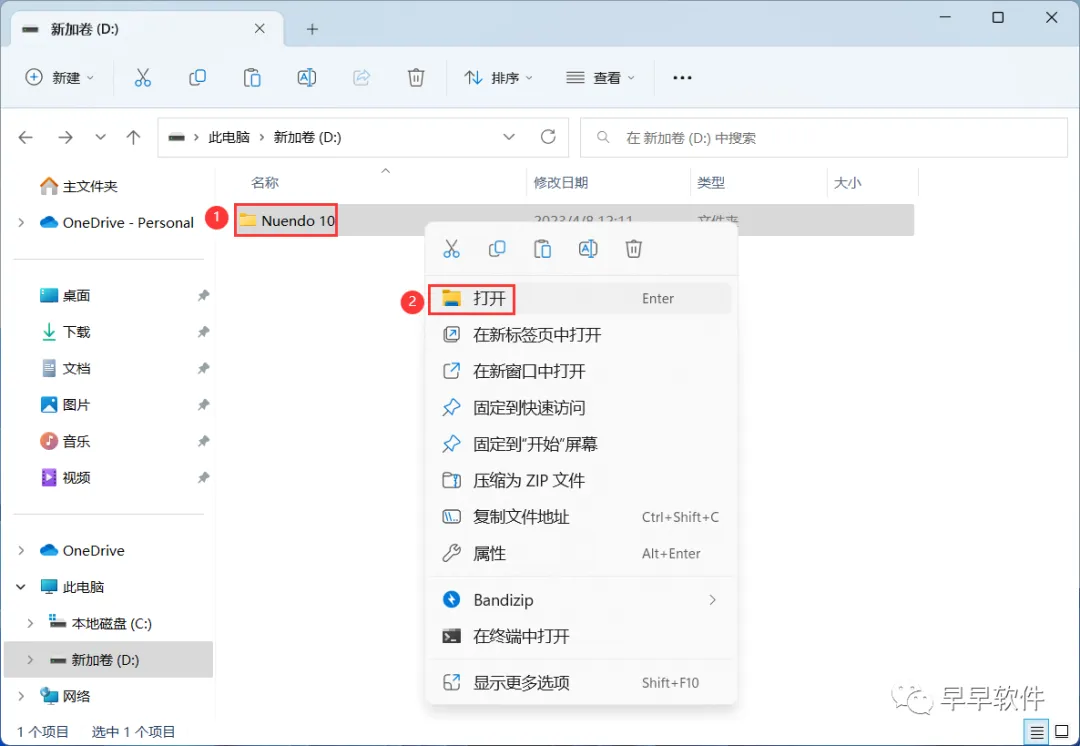
Task: Click the Delete trash icon in the toolbar
Action: 416,78
